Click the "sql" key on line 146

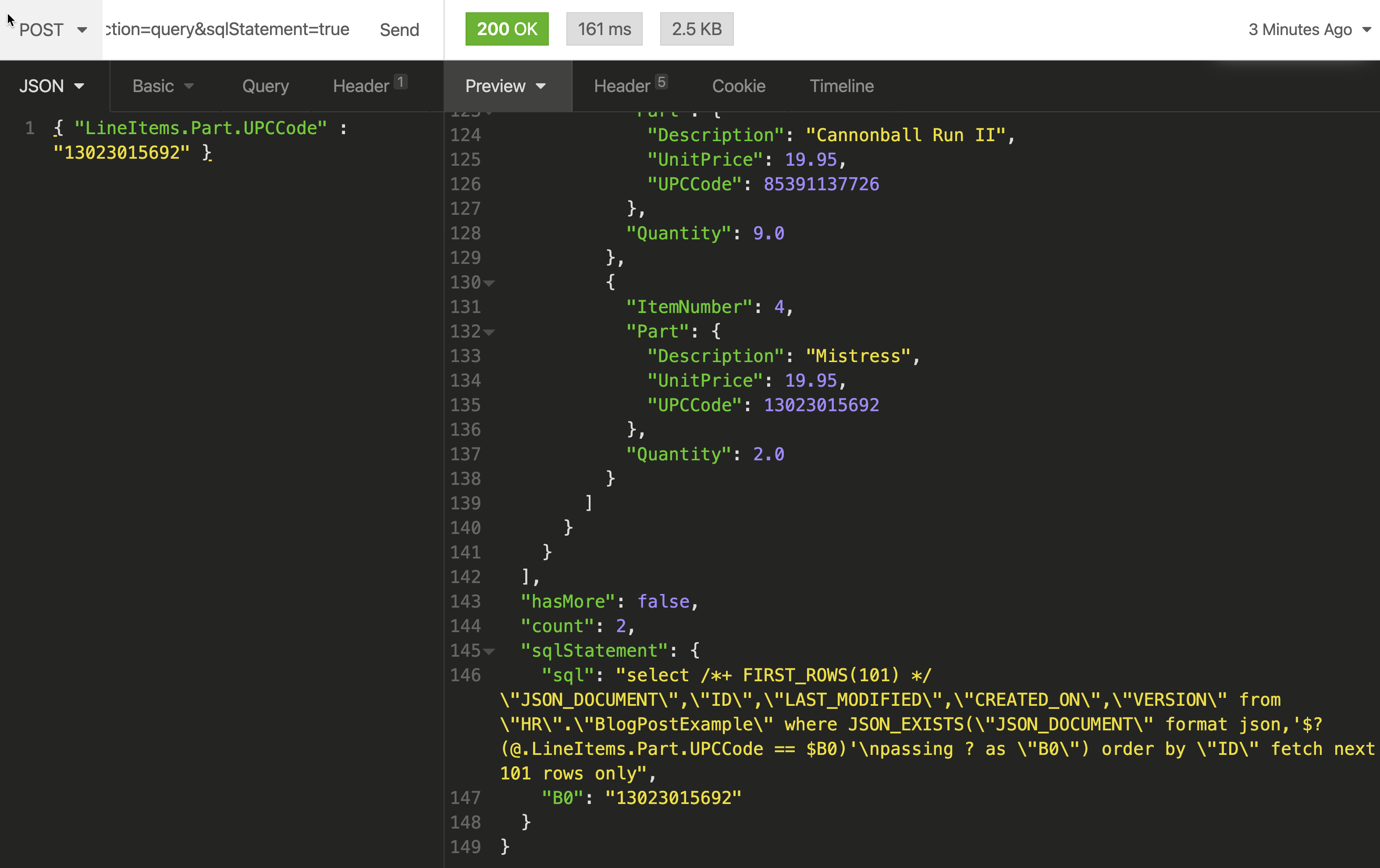point(567,676)
